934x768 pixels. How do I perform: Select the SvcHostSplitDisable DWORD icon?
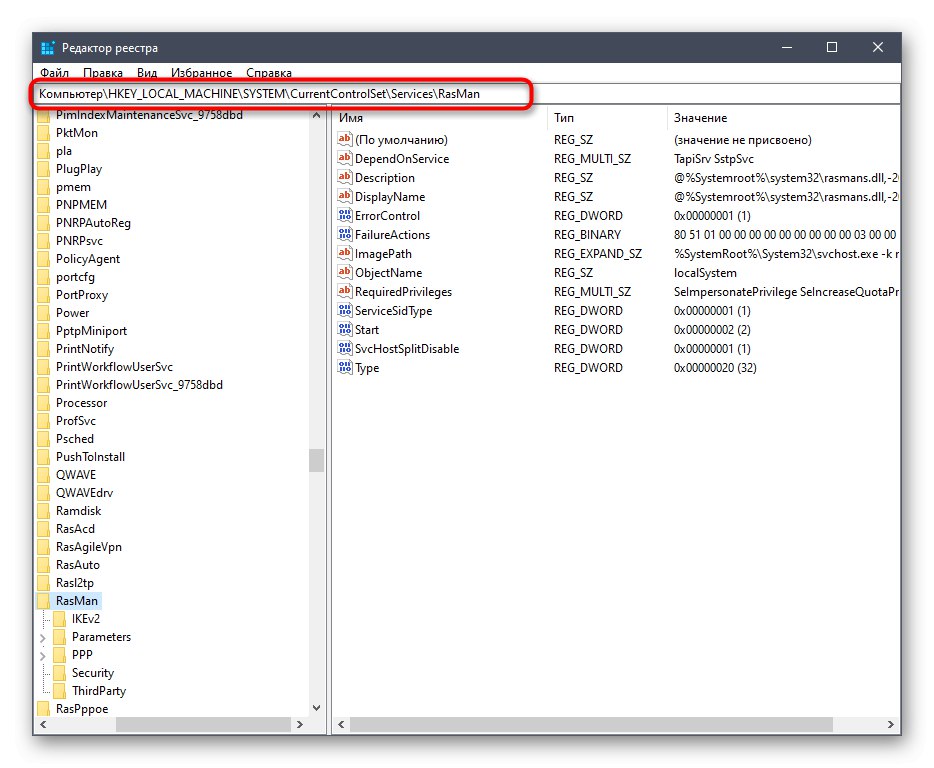point(344,349)
